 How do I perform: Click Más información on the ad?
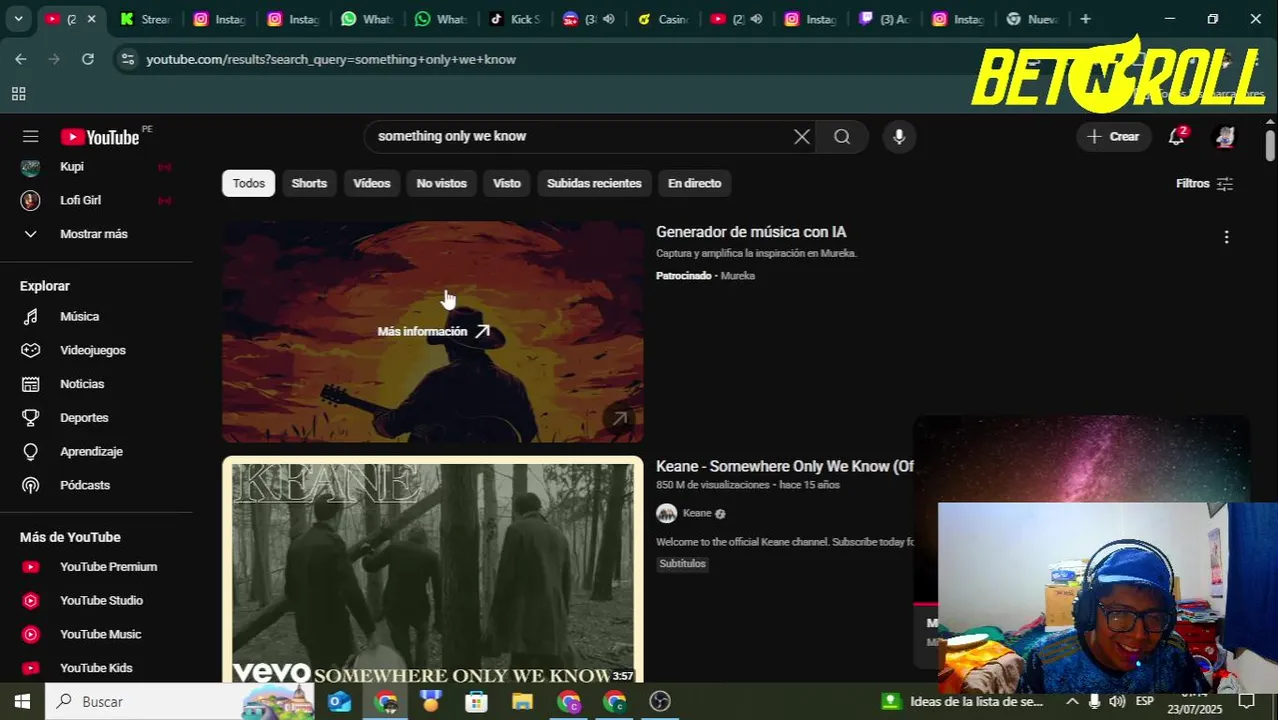click(433, 332)
